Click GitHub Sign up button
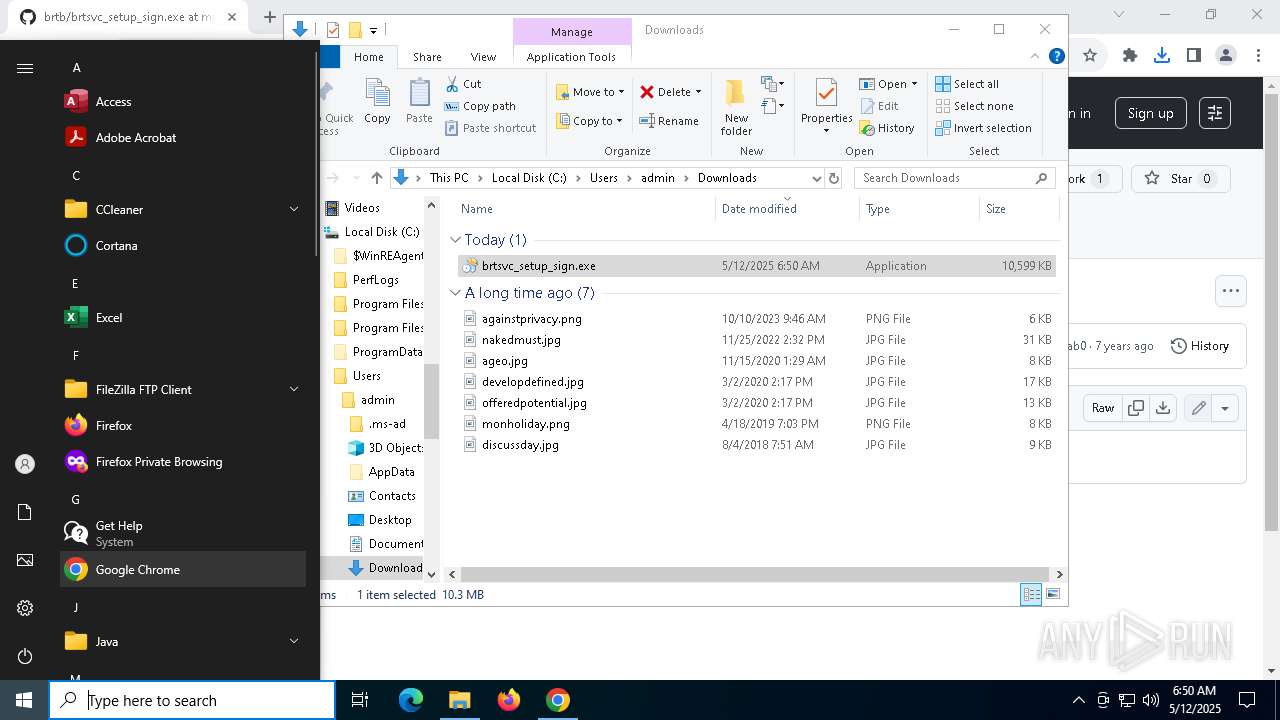The width and height of the screenshot is (1280, 720). pyautogui.click(x=1151, y=113)
